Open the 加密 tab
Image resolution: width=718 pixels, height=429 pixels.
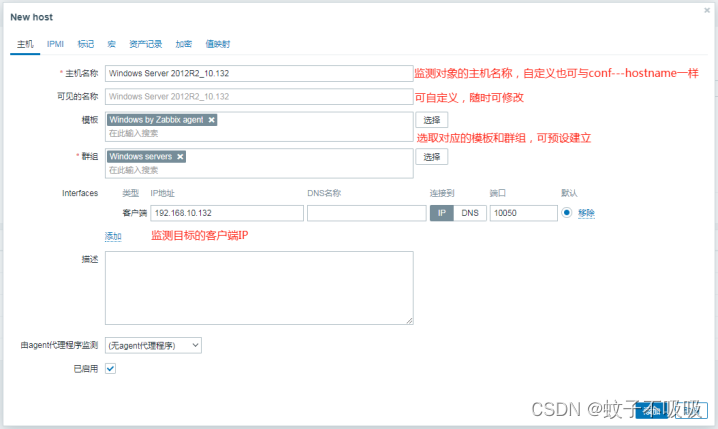[184, 44]
